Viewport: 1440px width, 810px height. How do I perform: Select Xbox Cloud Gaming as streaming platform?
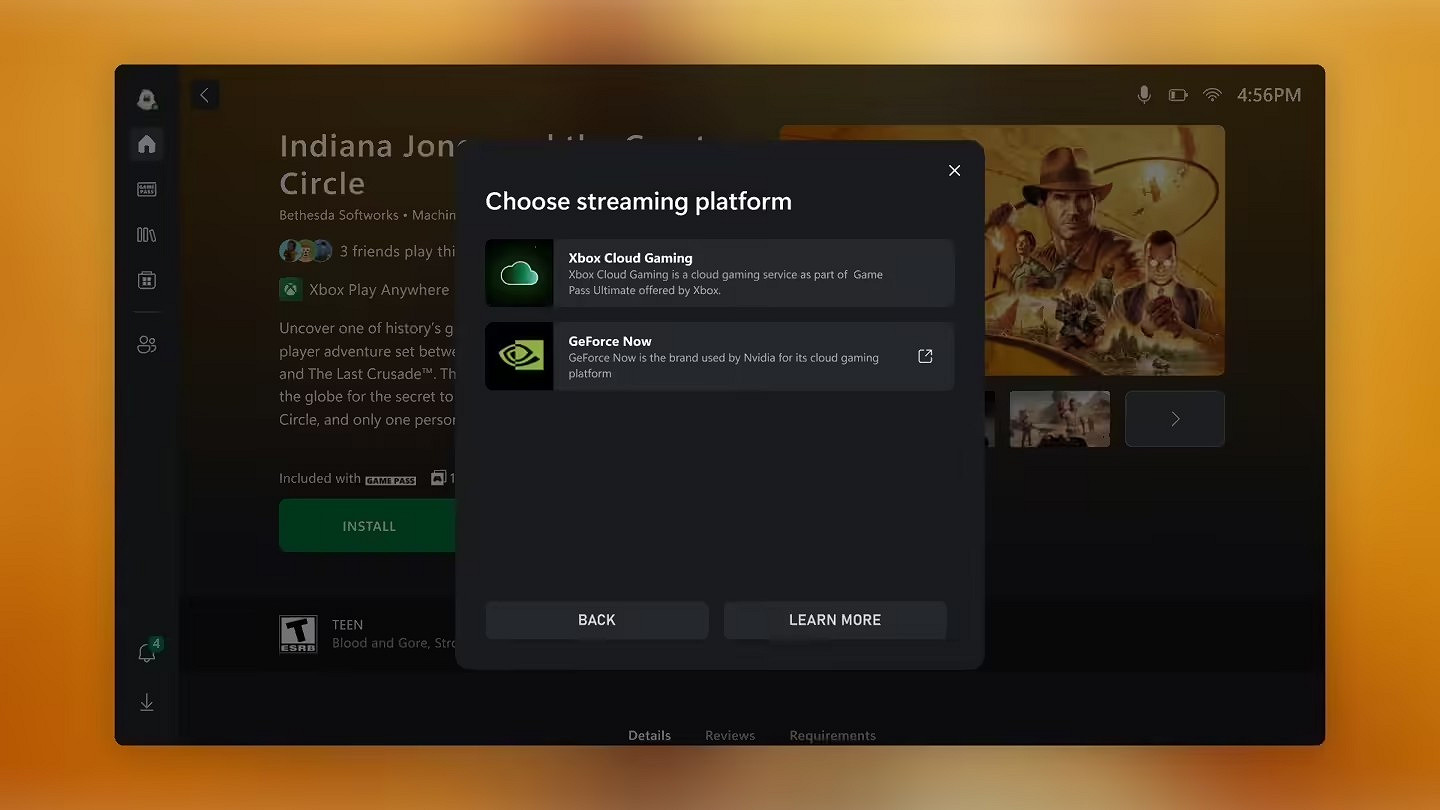[719, 272]
